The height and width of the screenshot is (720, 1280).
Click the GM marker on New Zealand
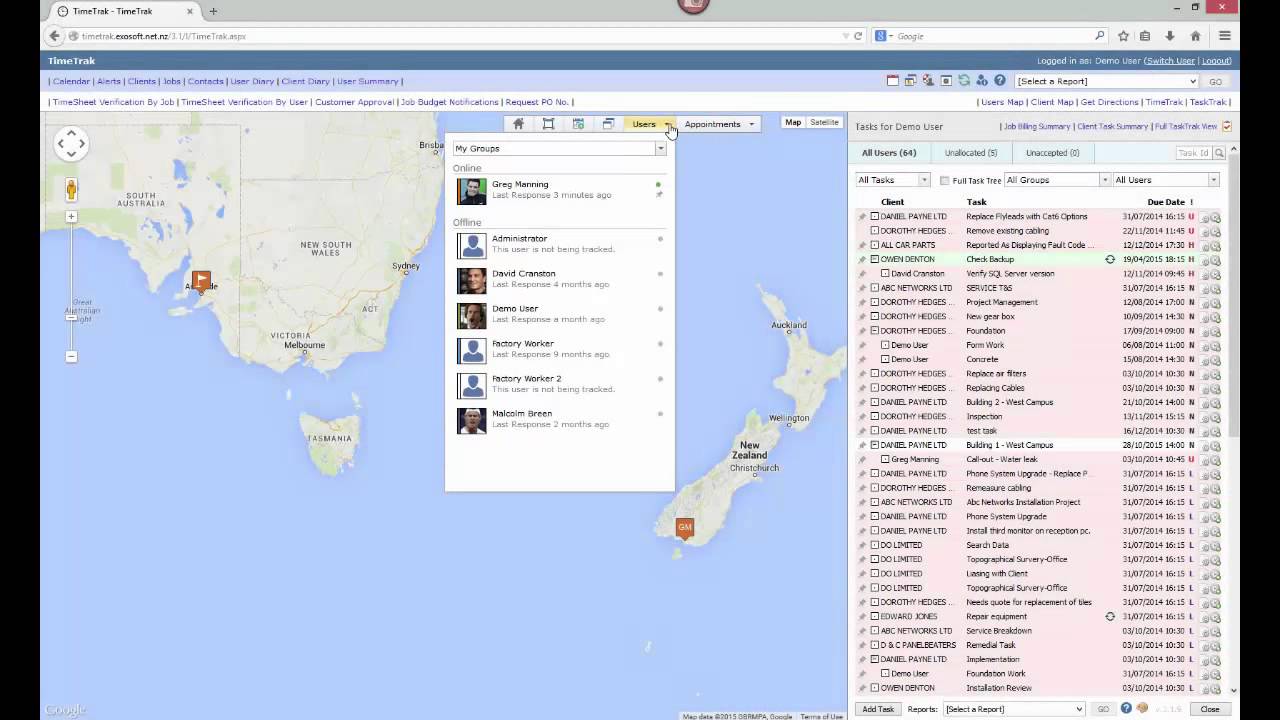pos(684,528)
